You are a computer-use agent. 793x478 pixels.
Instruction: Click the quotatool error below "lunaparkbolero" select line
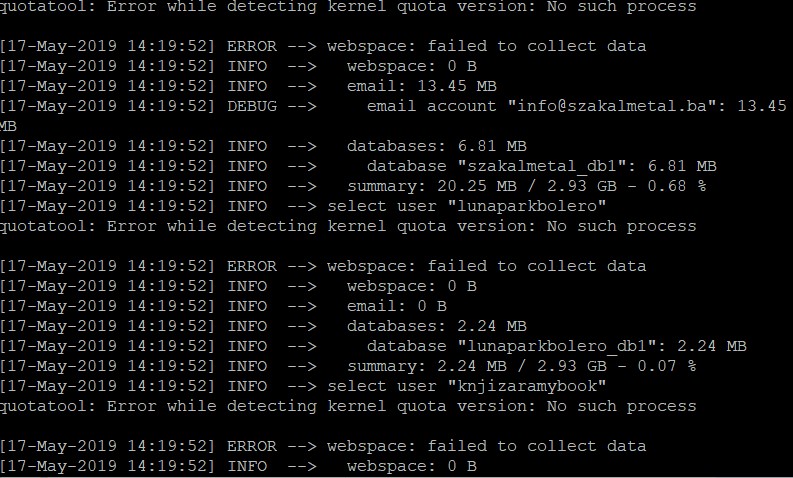(x=347, y=226)
